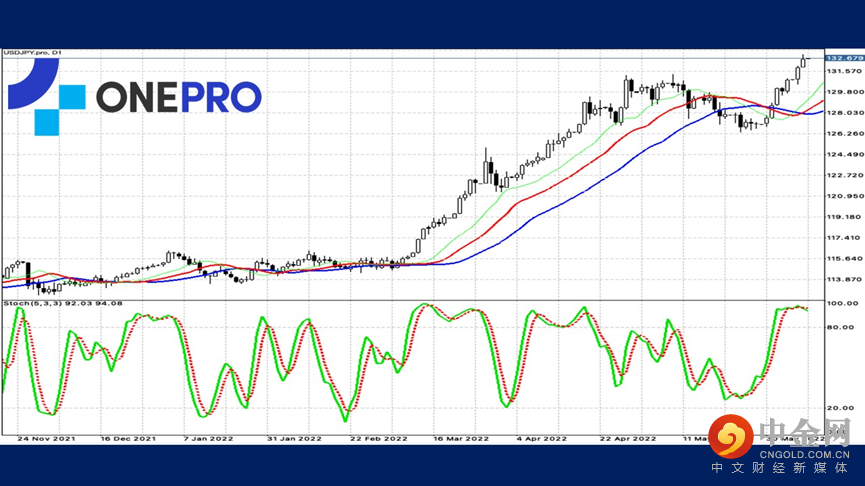
Task: Click the 31 Jan 2022 date label
Action: (x=294, y=439)
